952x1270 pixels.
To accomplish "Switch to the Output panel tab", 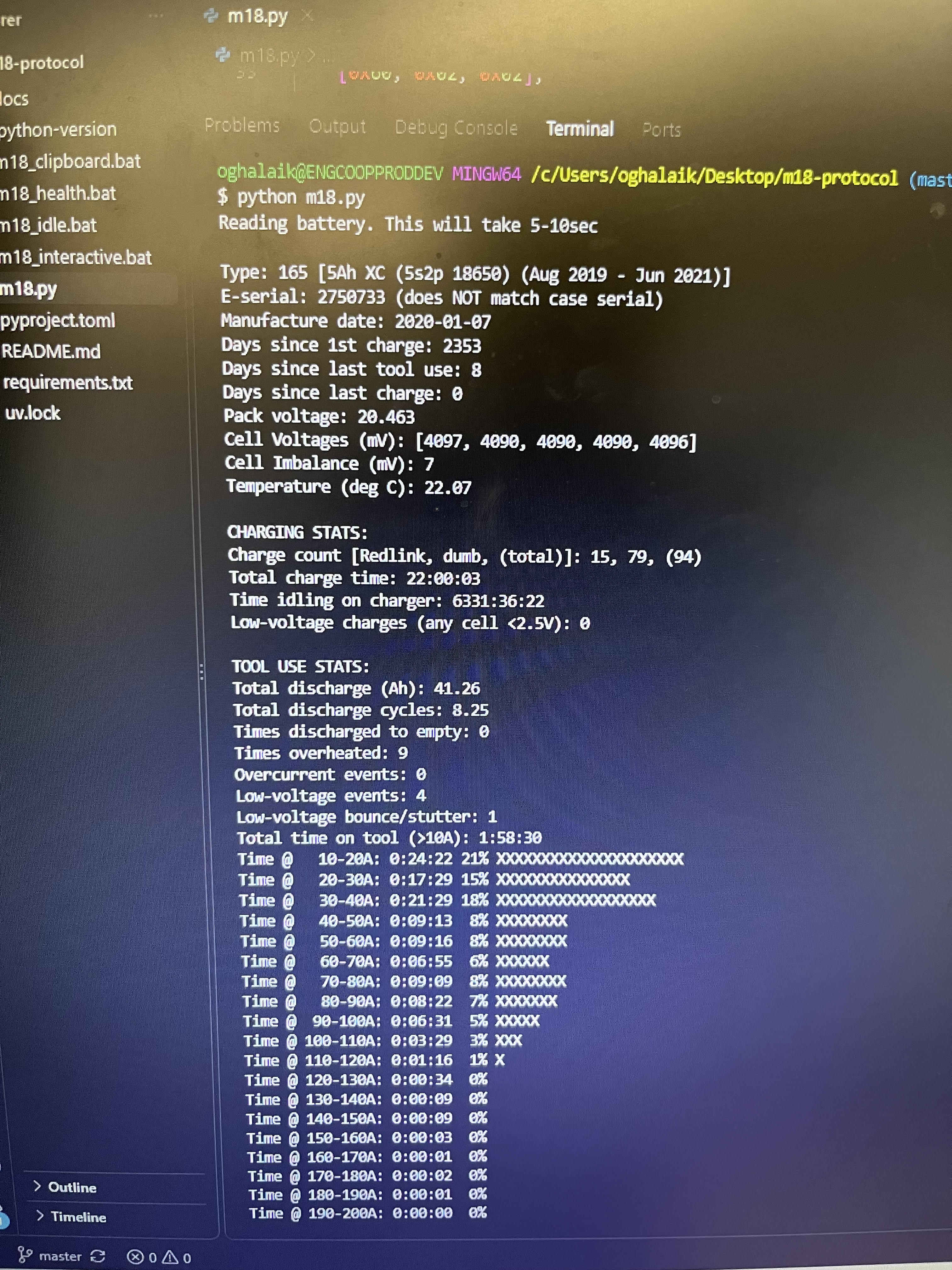I will pyautogui.click(x=337, y=126).
